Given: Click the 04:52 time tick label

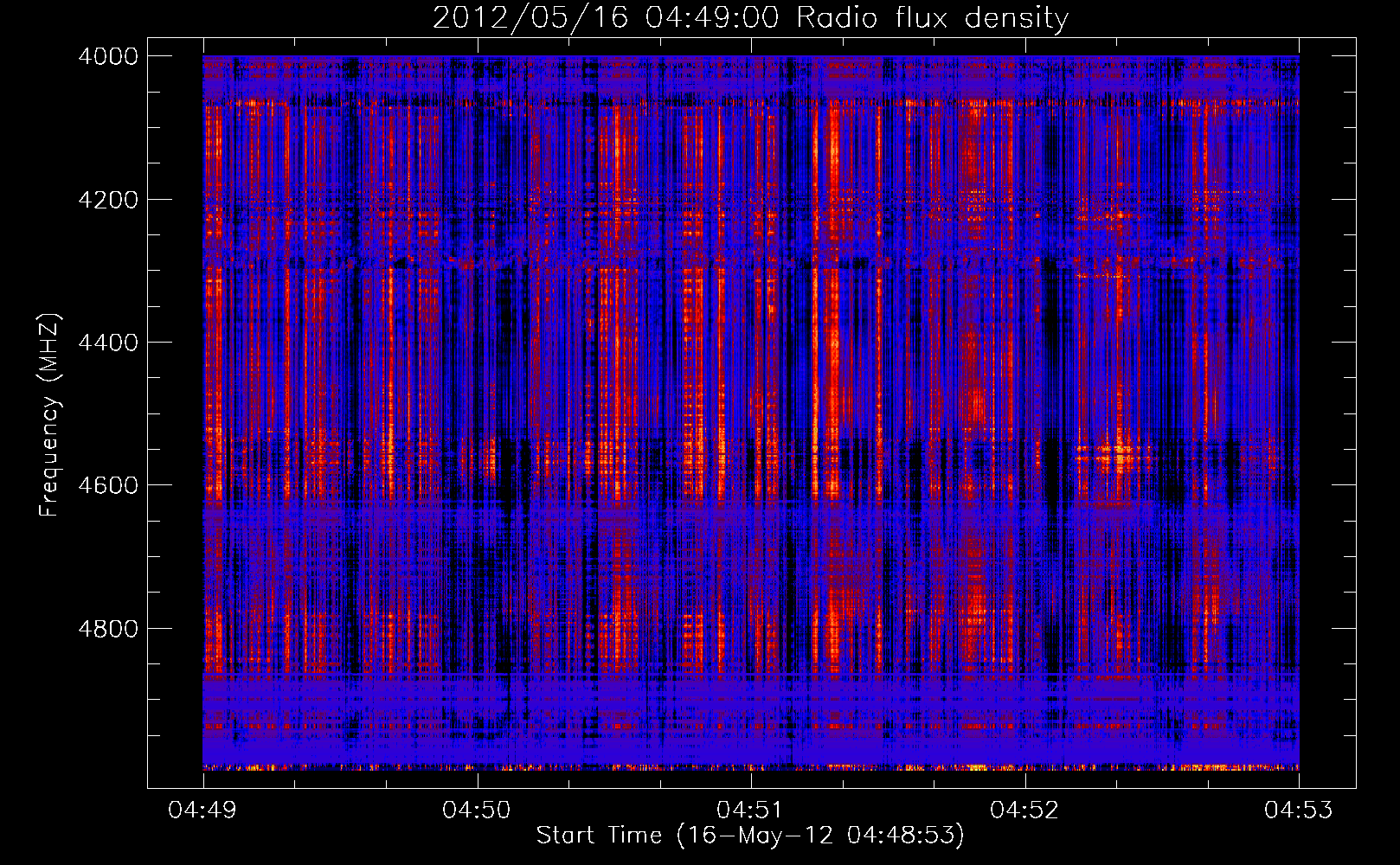Looking at the screenshot, I should click(1025, 811).
